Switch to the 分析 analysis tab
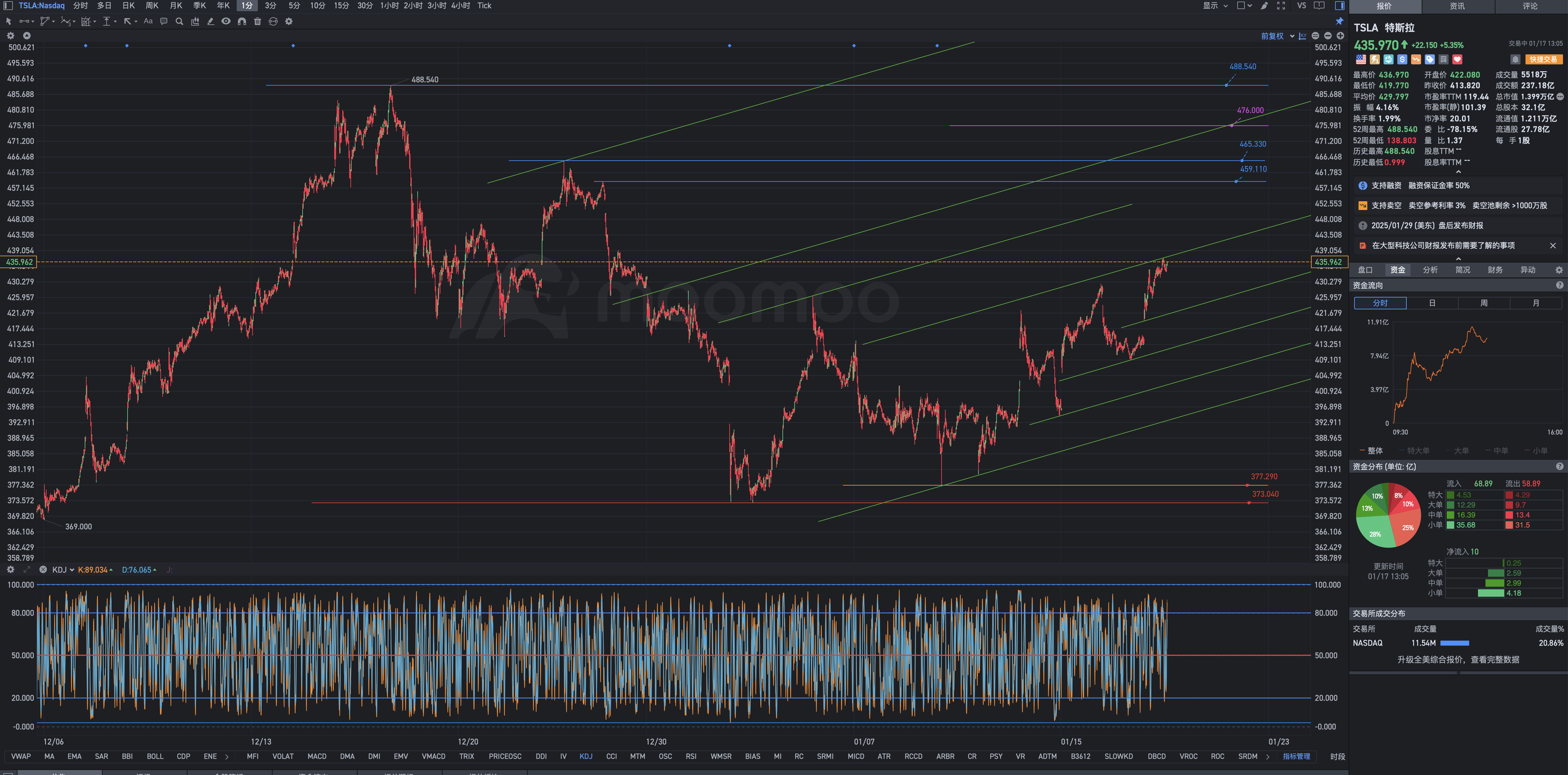 (1430, 270)
